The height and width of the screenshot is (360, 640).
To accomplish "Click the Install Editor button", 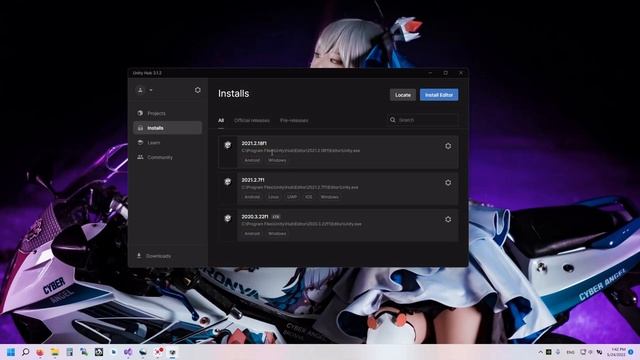I will click(439, 95).
